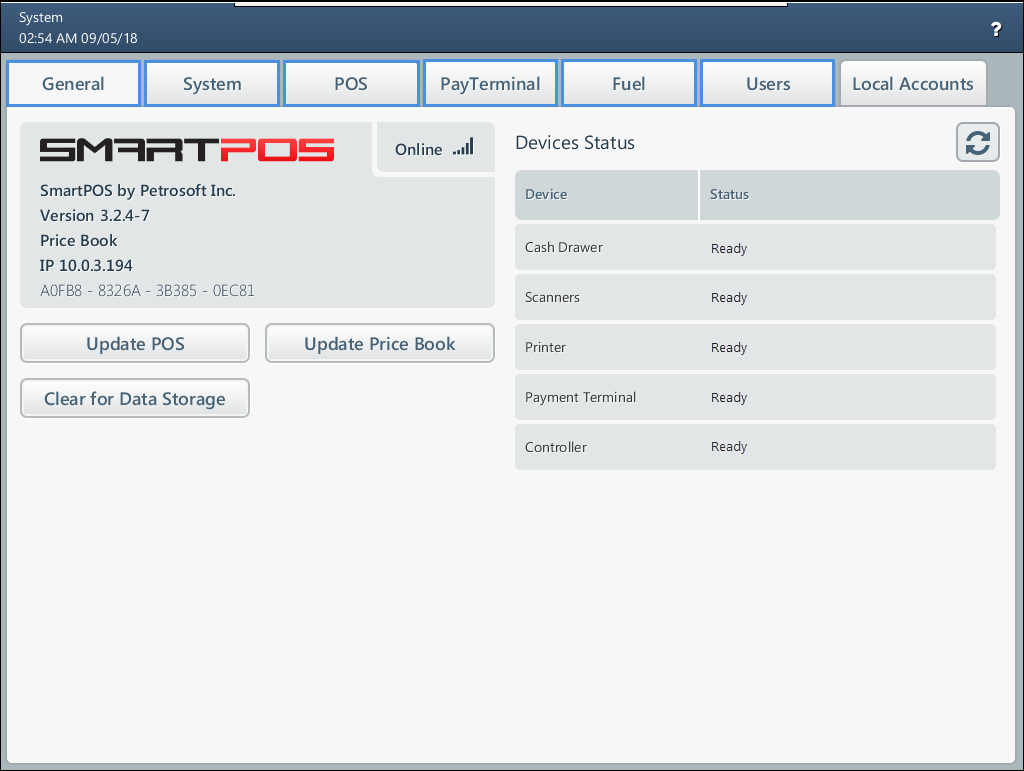1024x771 pixels.
Task: Select the Scanners device row
Action: click(755, 297)
